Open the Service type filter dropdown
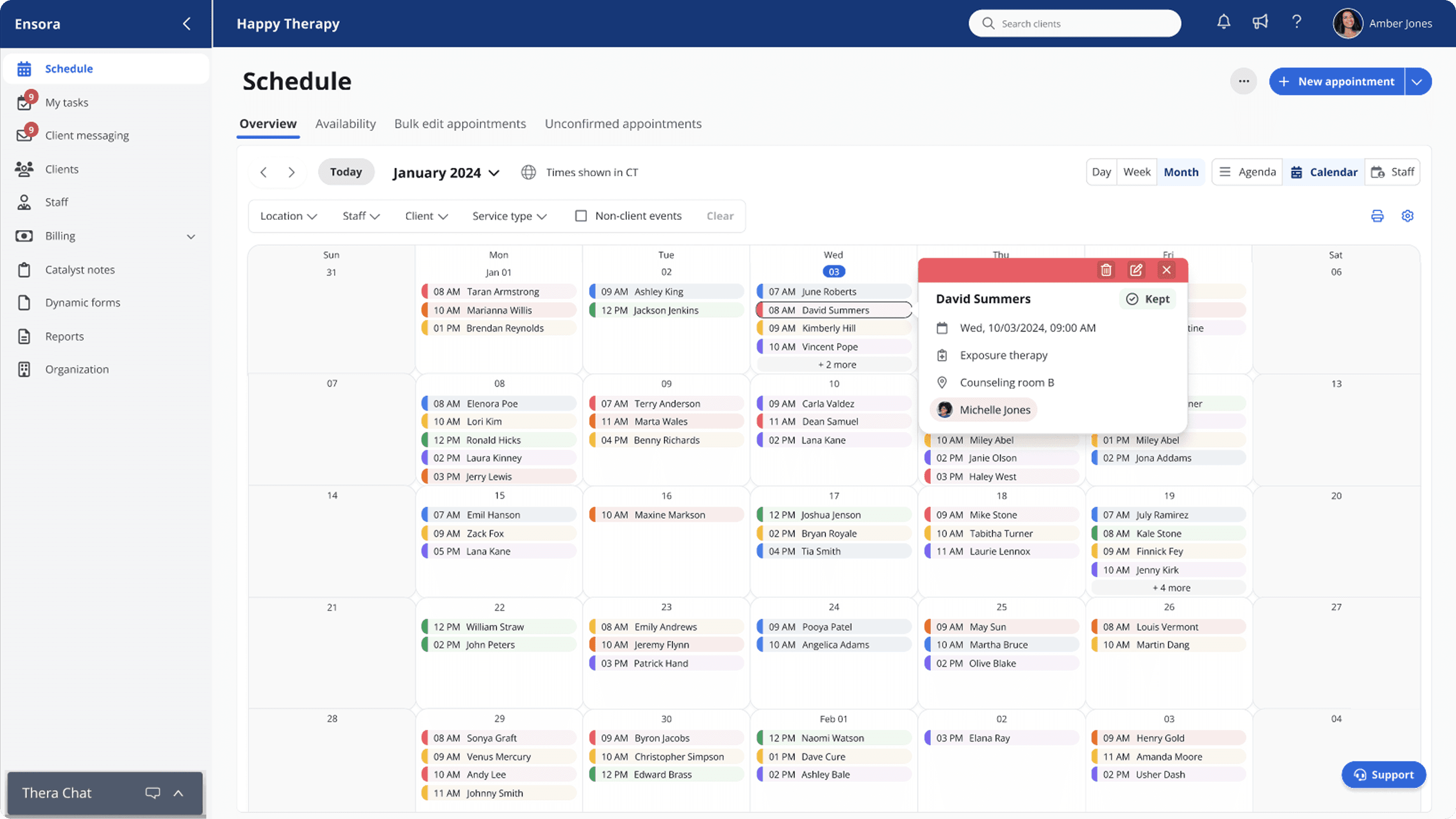 508,216
